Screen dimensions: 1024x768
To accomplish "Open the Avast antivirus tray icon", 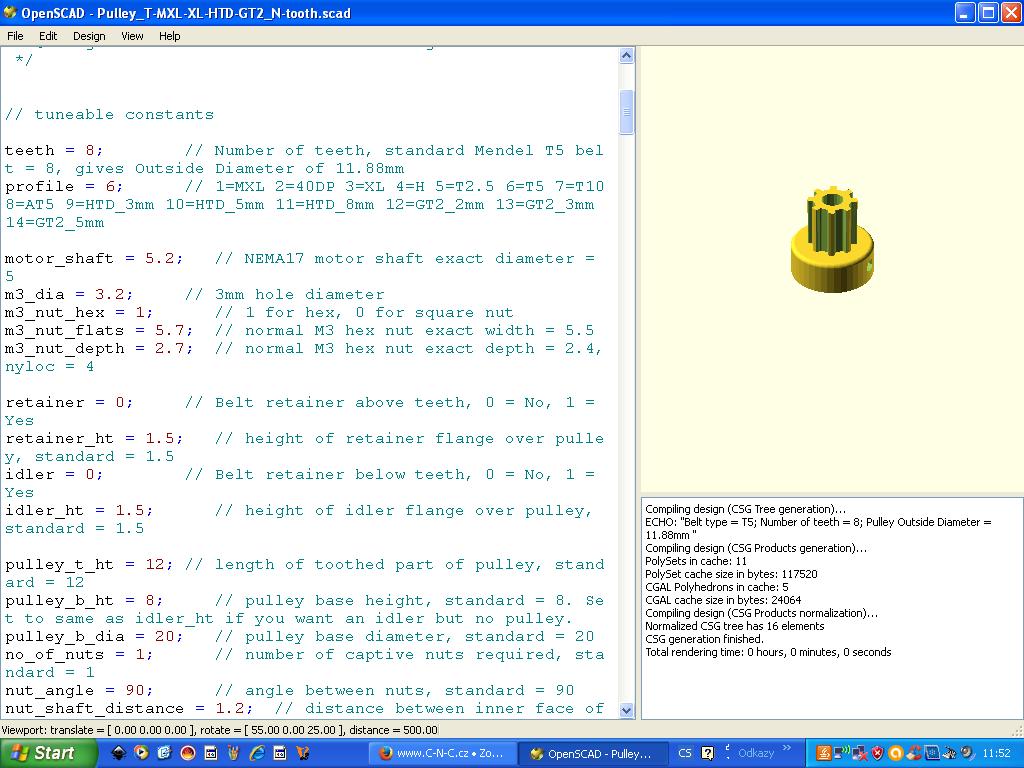I will (896, 753).
